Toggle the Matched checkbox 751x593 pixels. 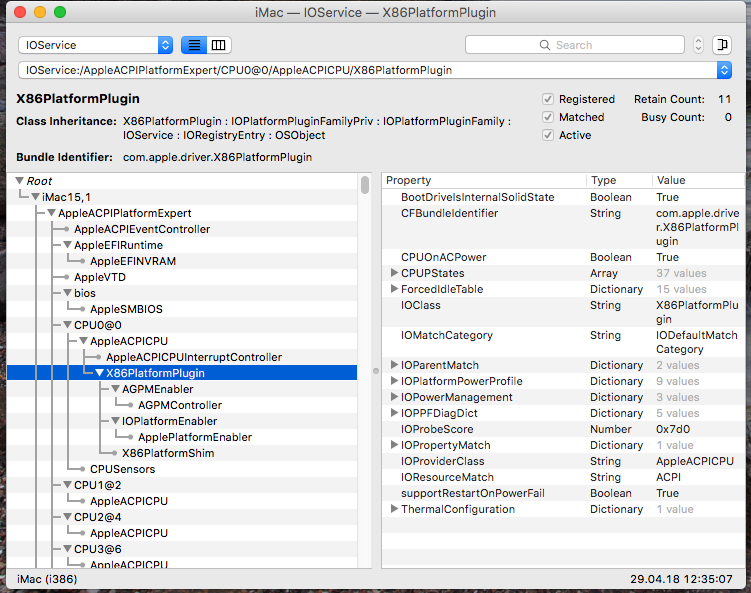tap(548, 117)
